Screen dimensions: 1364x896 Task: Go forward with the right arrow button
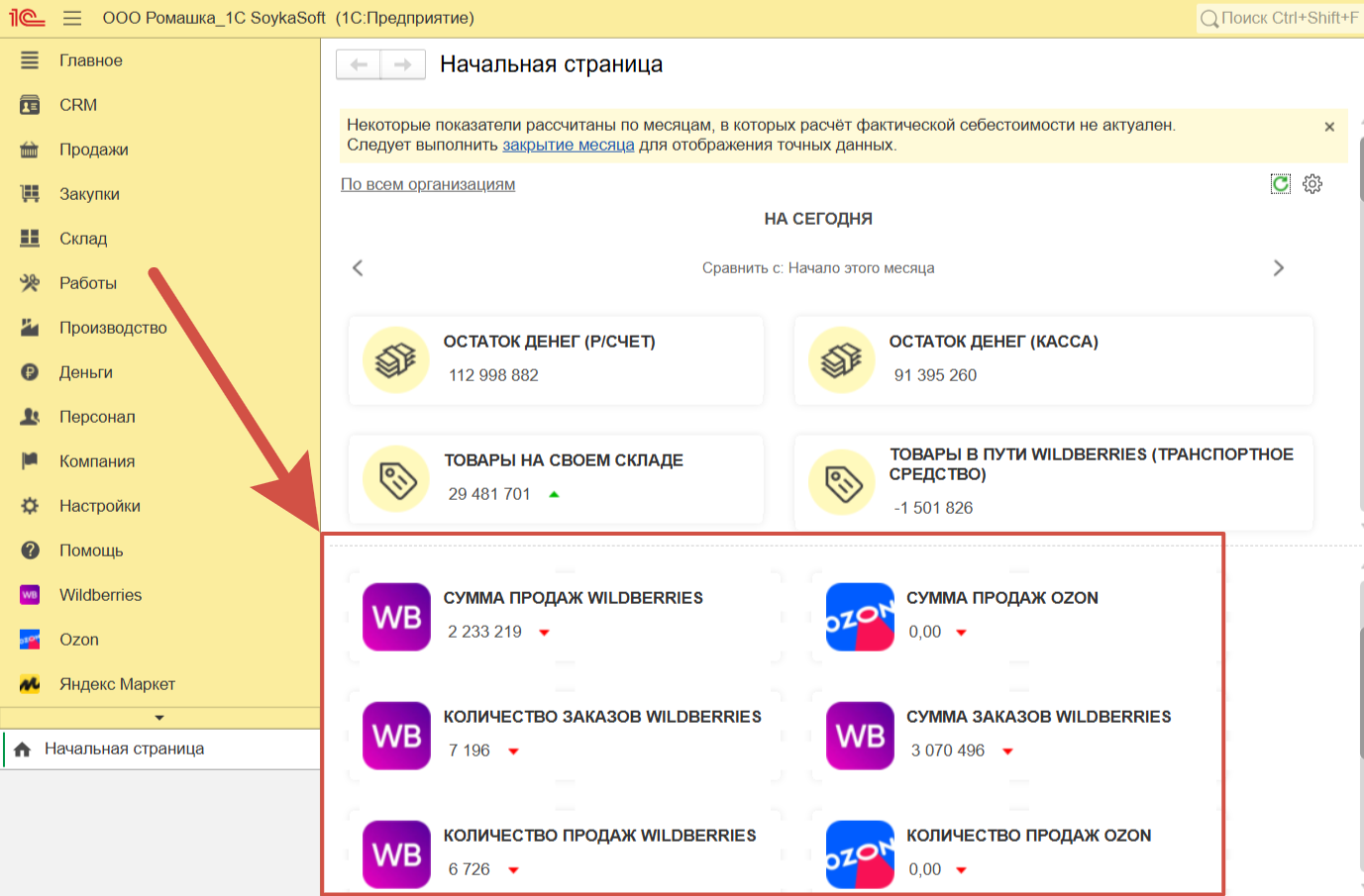pos(403,64)
